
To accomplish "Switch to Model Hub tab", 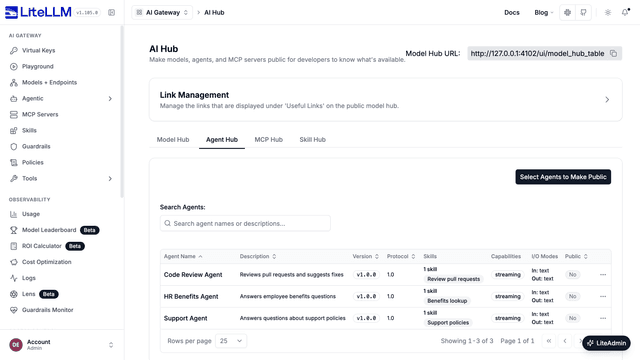I will tap(173, 140).
